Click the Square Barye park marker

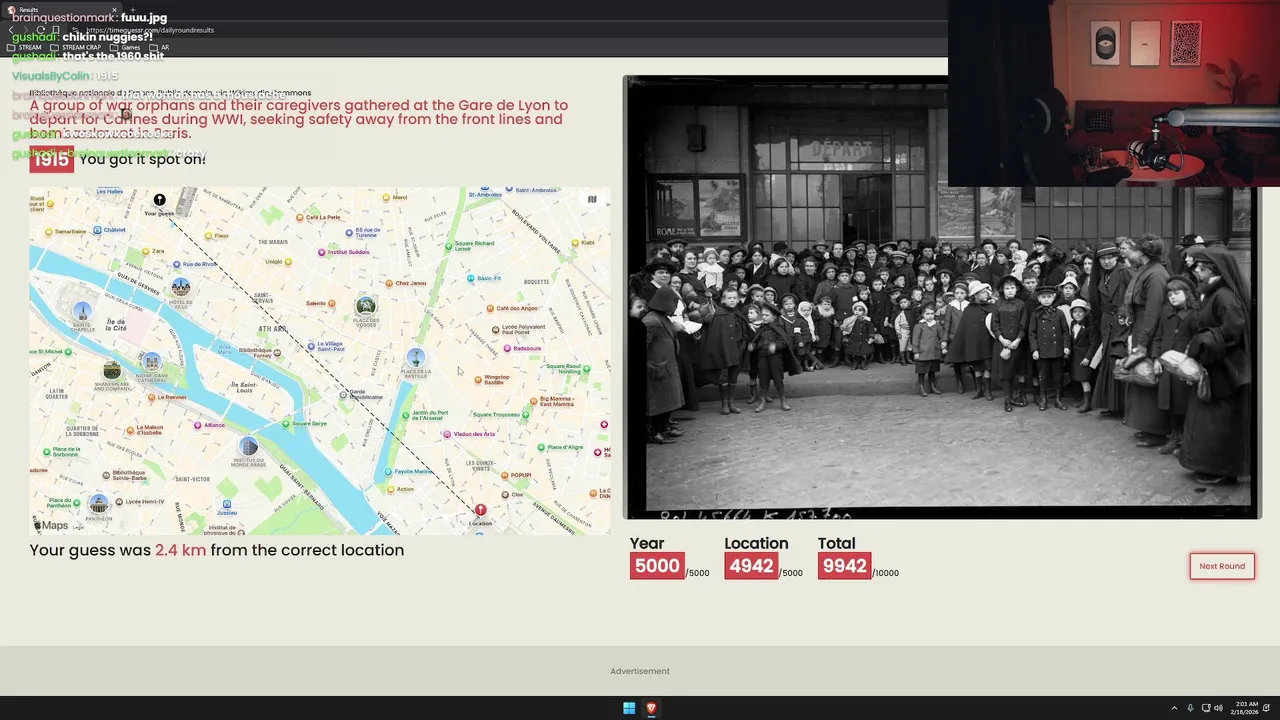(x=286, y=424)
